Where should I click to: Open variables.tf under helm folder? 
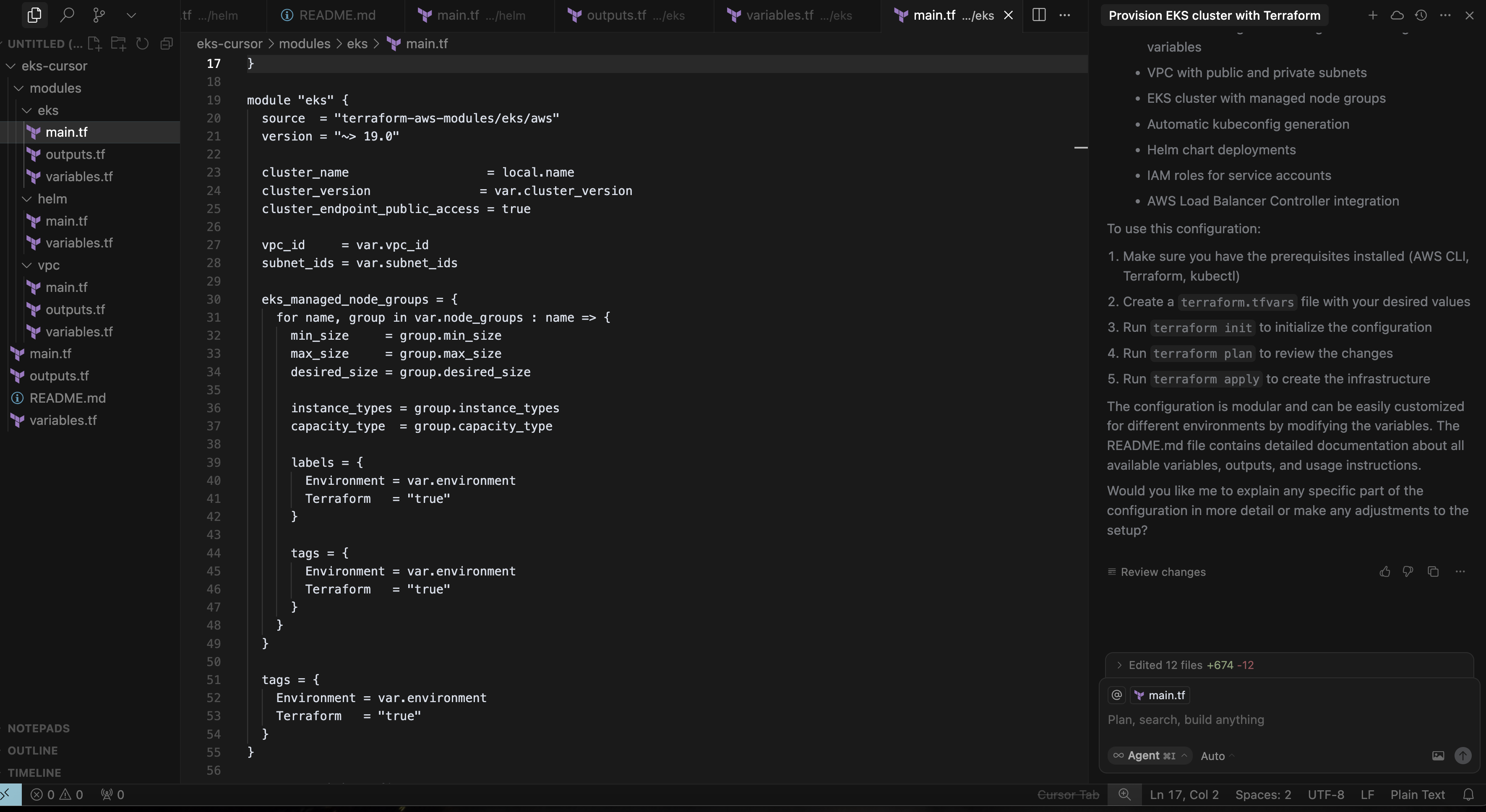(x=79, y=243)
